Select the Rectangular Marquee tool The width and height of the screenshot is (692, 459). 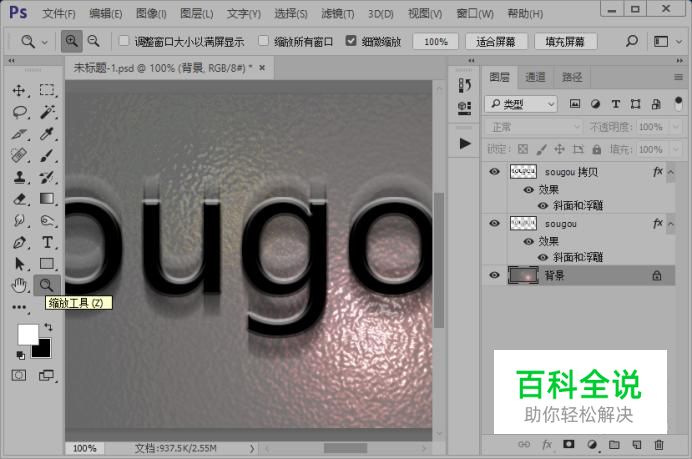tap(47, 90)
